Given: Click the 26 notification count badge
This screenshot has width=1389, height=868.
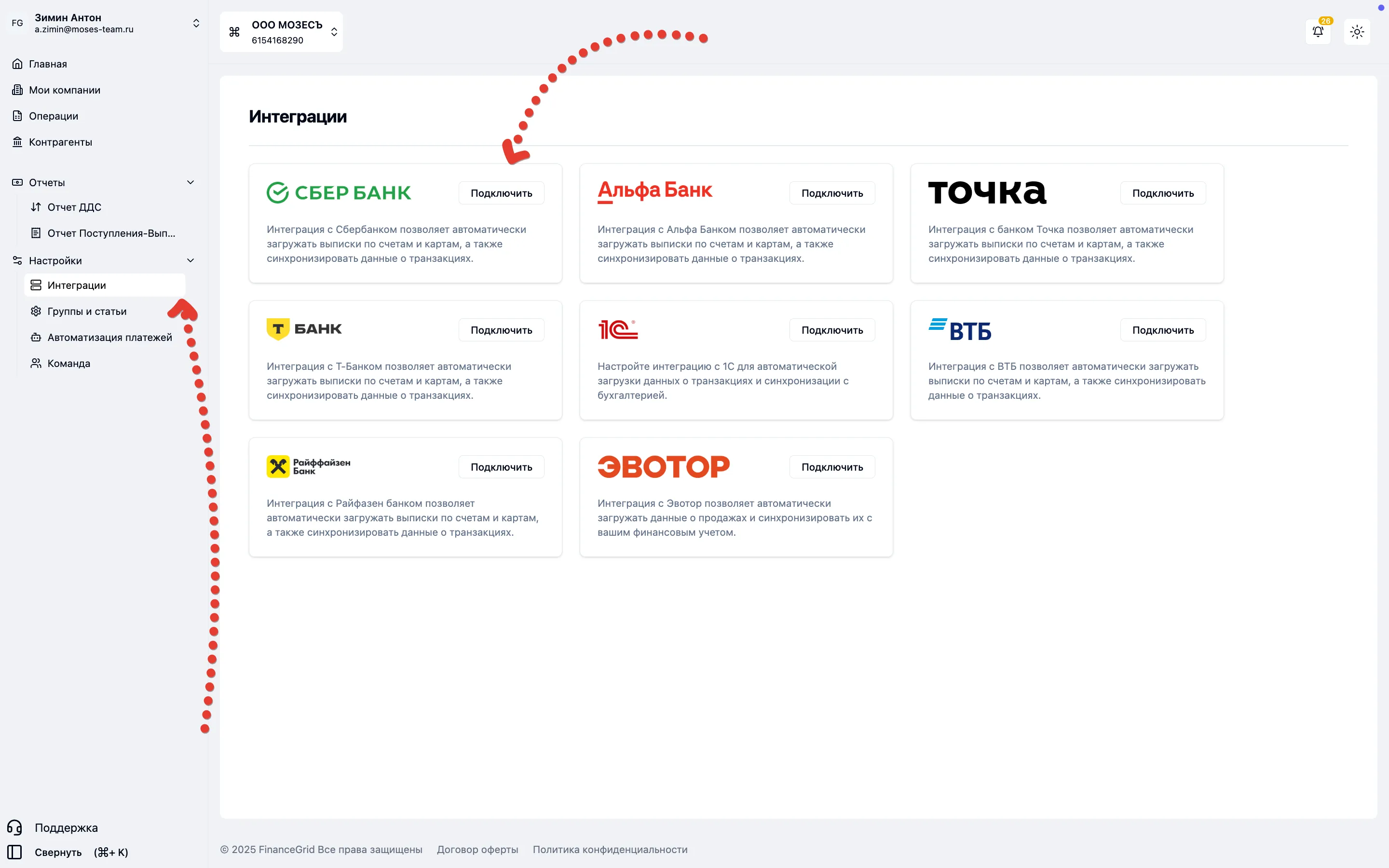Looking at the screenshot, I should (x=1325, y=21).
